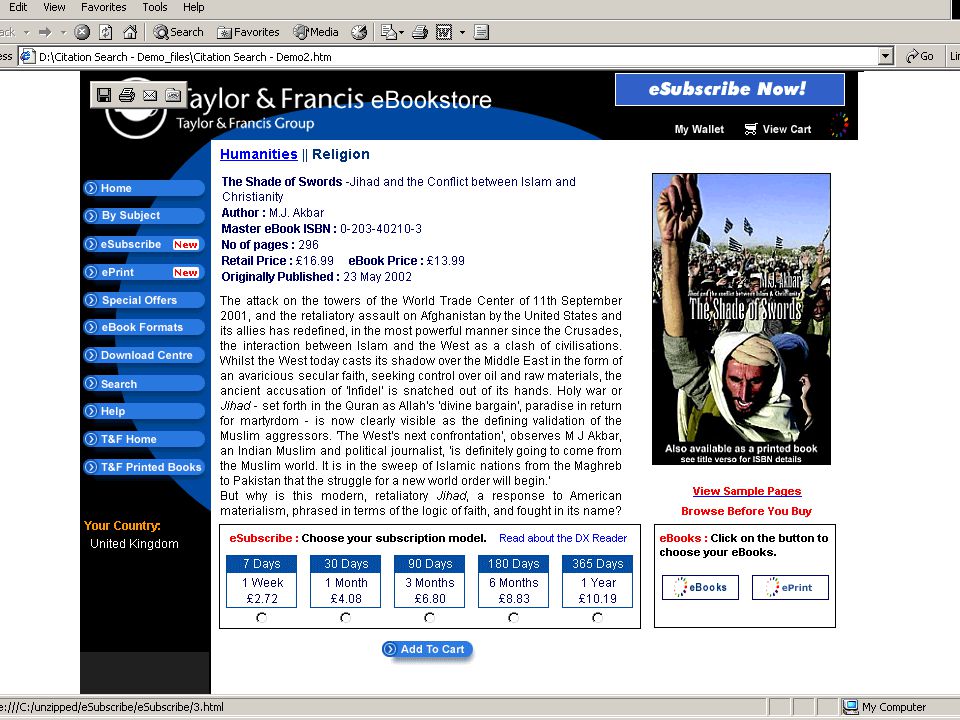
Task: Open By Subject sidebar item
Action: [x=144, y=216]
